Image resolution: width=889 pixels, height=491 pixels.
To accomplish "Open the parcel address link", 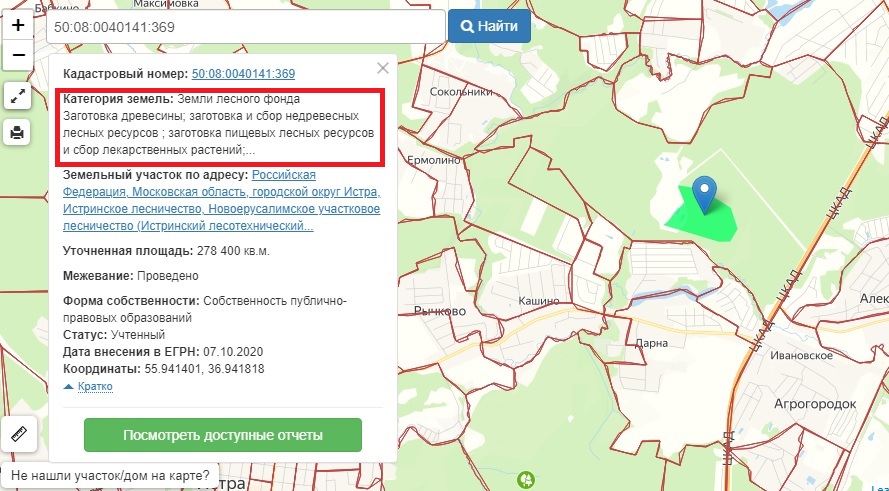I will click(x=222, y=200).
